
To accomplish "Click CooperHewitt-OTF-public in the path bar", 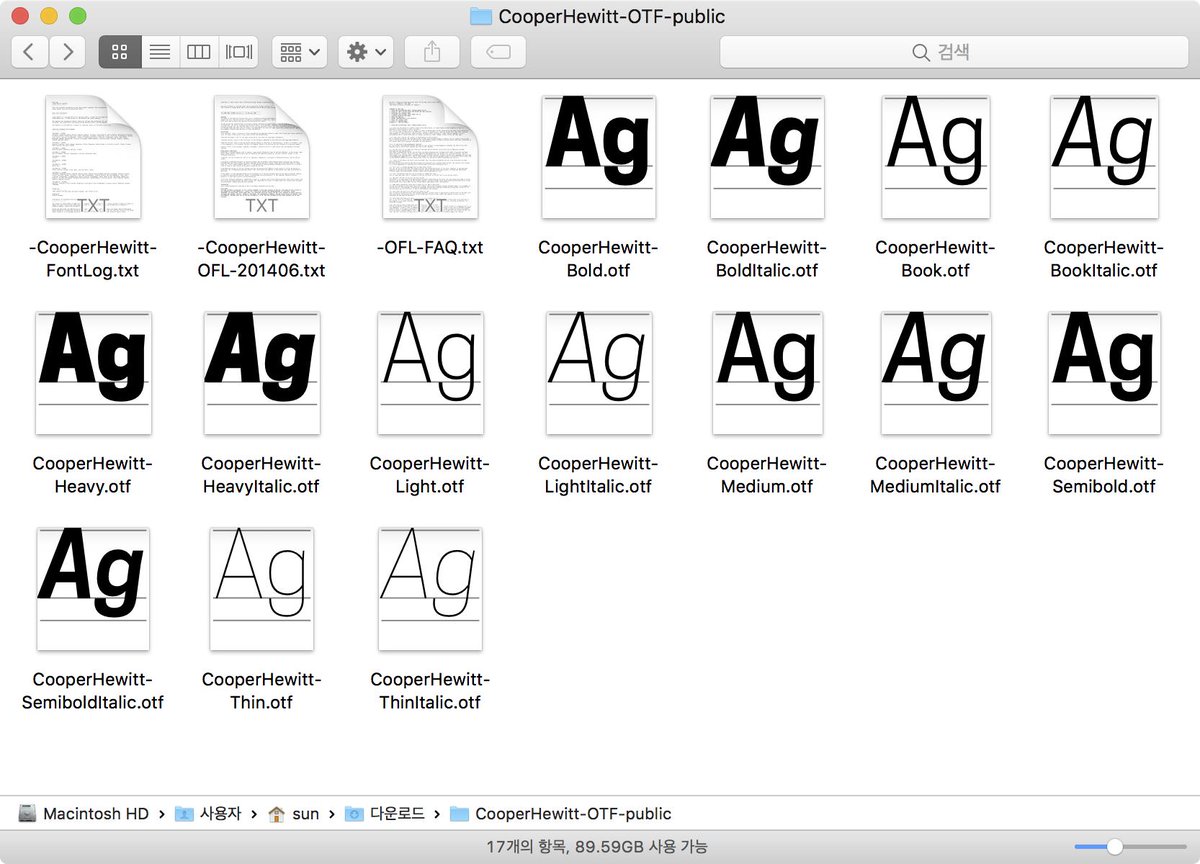I will click(x=561, y=814).
